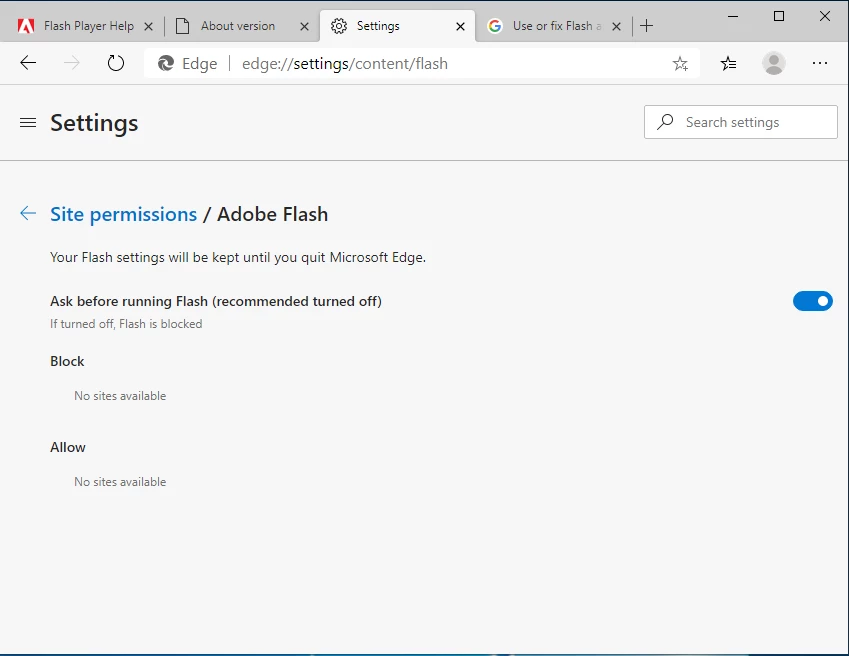Maximize the Edge window
This screenshot has width=849, height=656.
(x=779, y=16)
